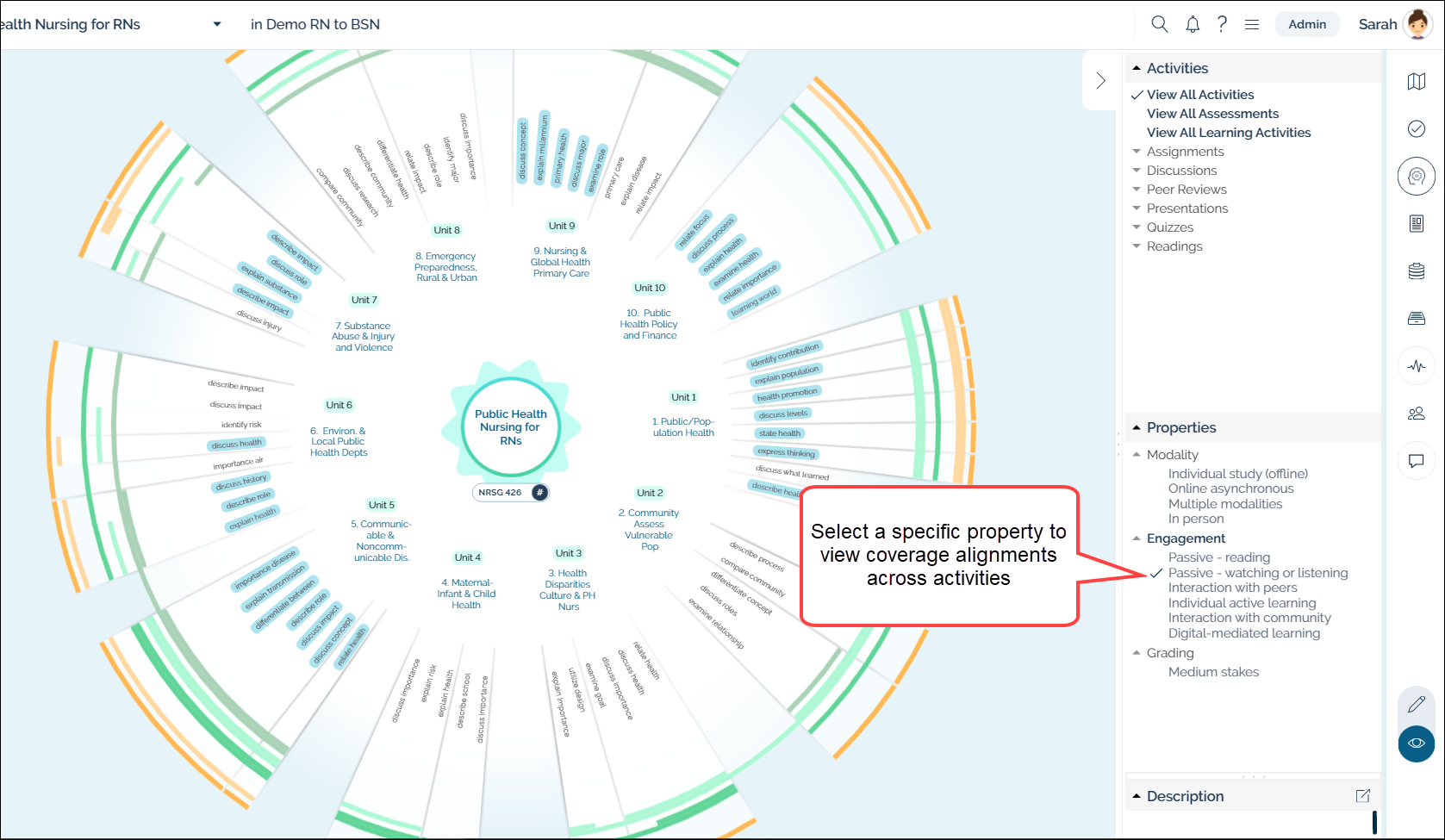Screen dimensions: 1445x840
Task: Open search with the magnifier icon
Action: tap(1160, 24)
